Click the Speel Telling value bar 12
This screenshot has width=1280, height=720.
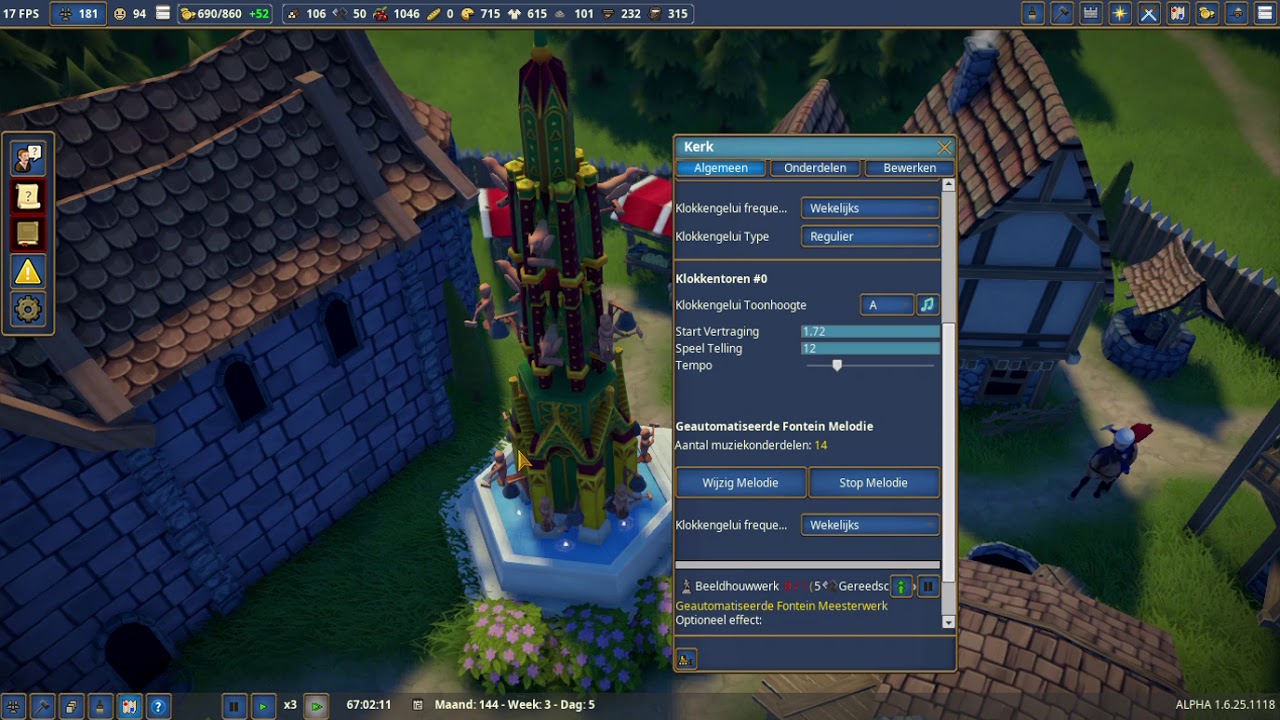870,349
